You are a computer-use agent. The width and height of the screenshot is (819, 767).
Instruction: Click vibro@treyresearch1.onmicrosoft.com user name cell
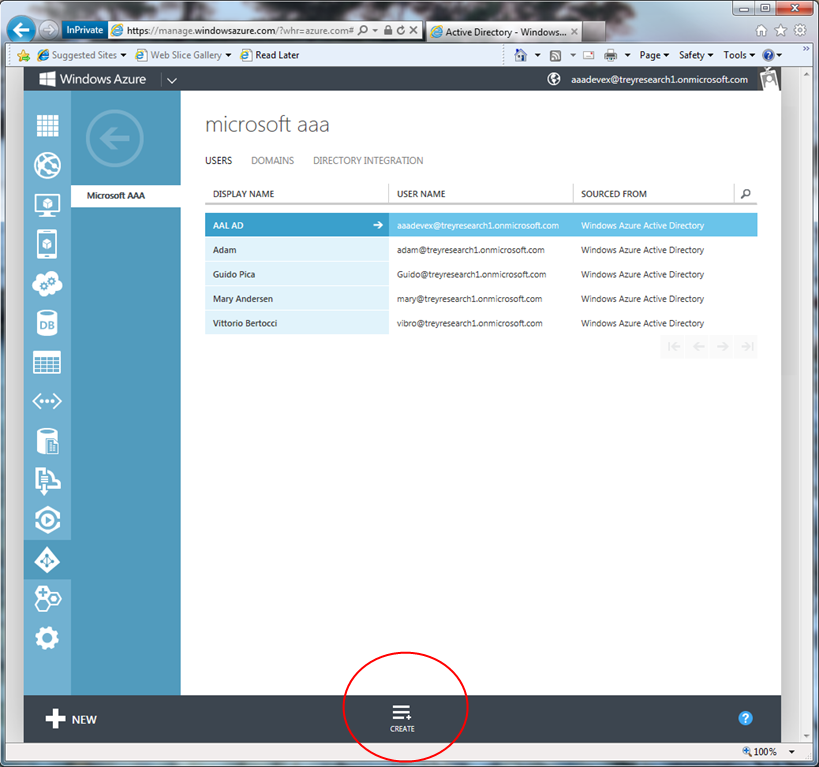click(470, 323)
